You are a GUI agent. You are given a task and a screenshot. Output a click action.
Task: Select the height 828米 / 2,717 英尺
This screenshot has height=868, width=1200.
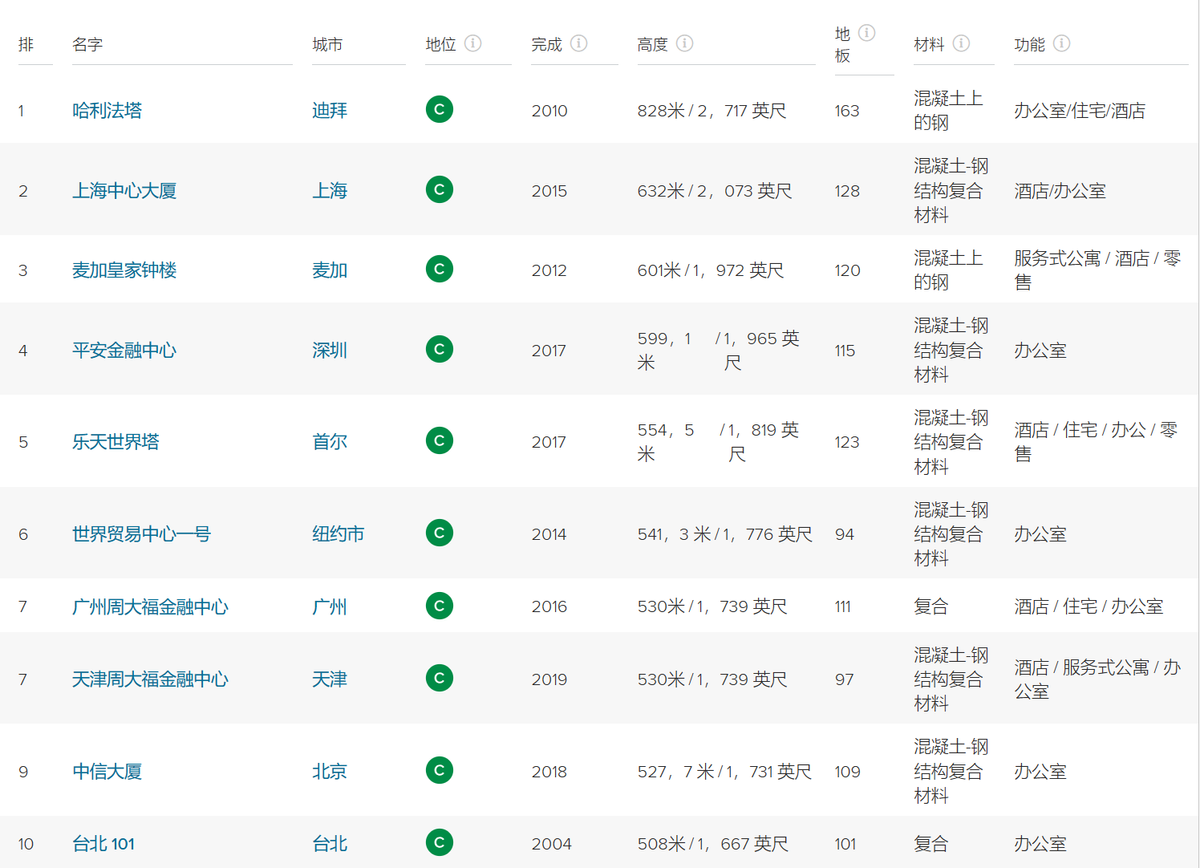[x=712, y=110]
